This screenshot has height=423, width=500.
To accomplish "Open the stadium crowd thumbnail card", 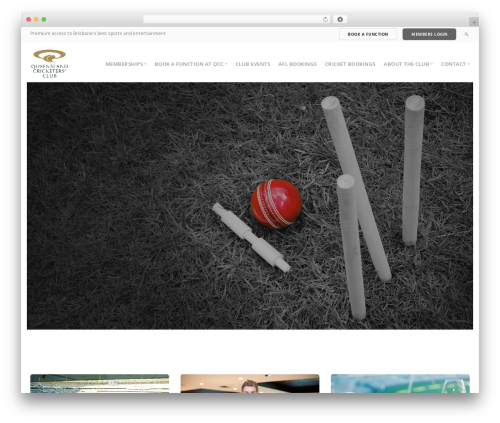I will click(x=99, y=384).
